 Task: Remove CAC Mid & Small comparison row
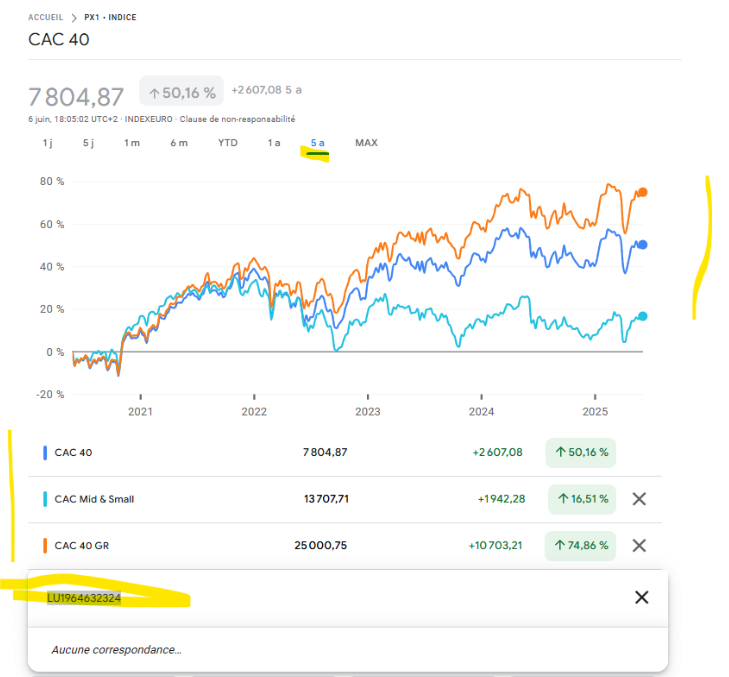639,499
